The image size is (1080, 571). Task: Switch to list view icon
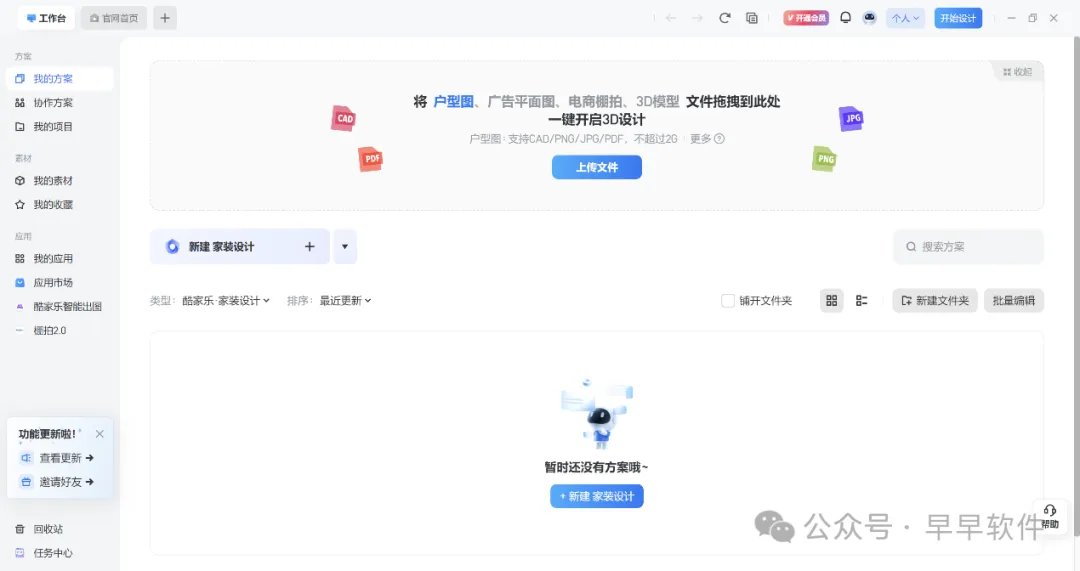(862, 300)
